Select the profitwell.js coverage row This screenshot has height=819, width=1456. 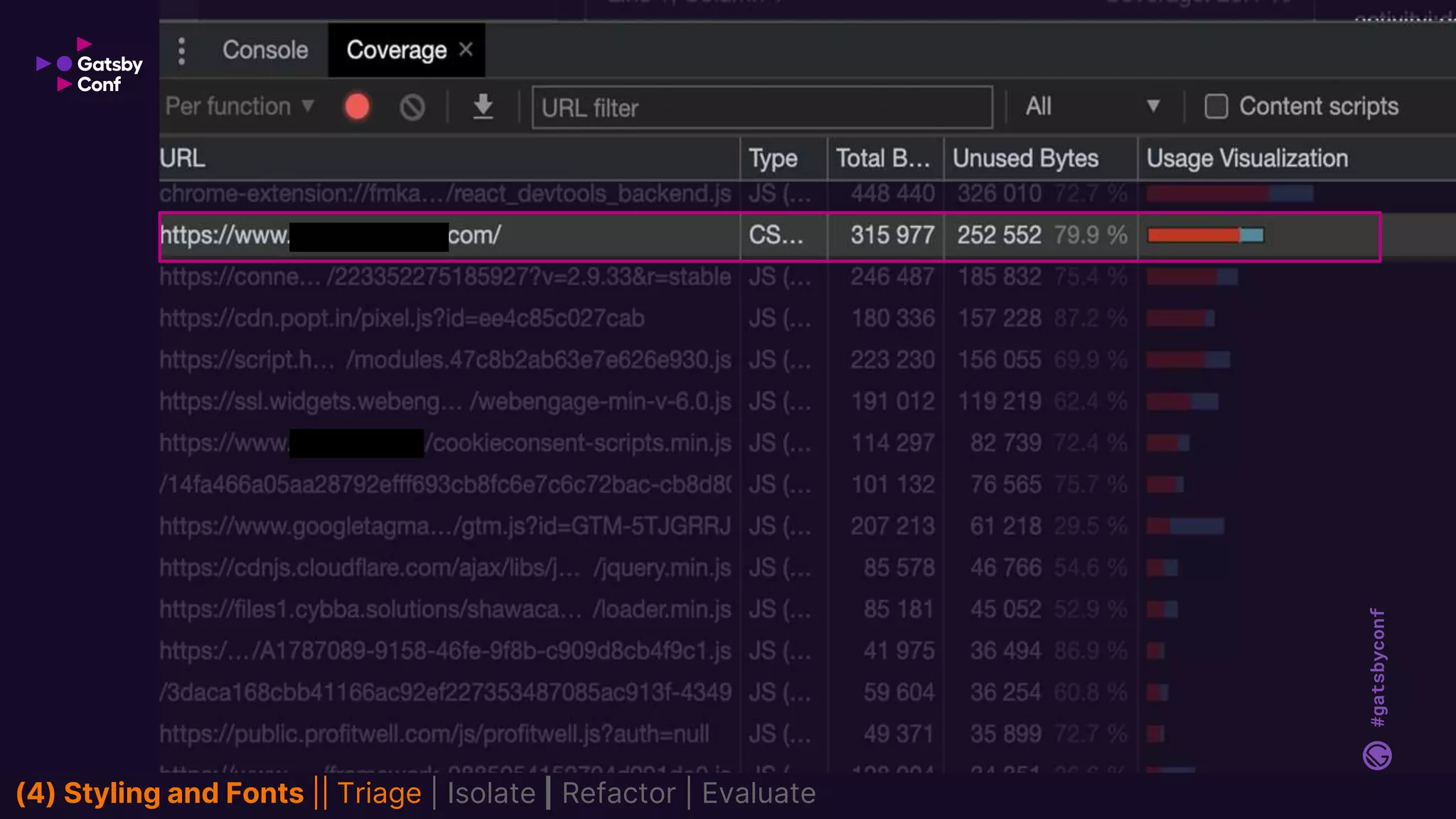pos(434,734)
